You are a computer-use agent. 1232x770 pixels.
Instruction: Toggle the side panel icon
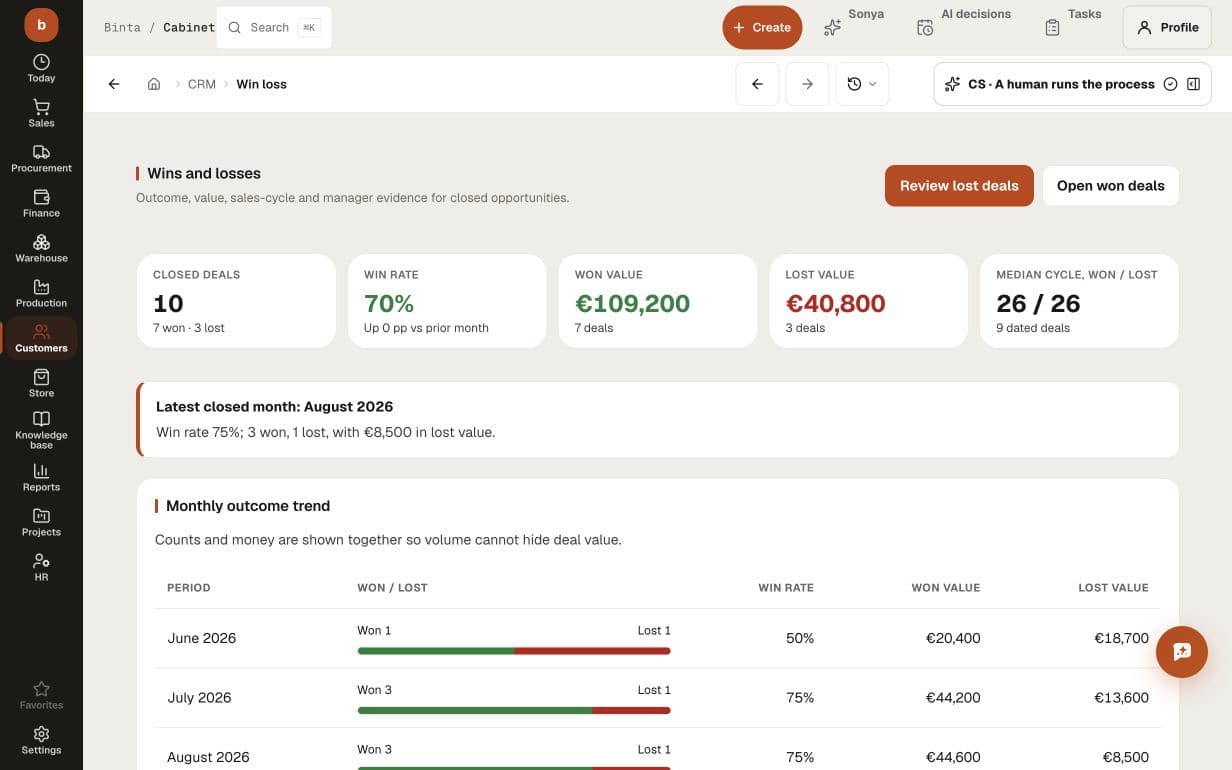(x=1193, y=84)
